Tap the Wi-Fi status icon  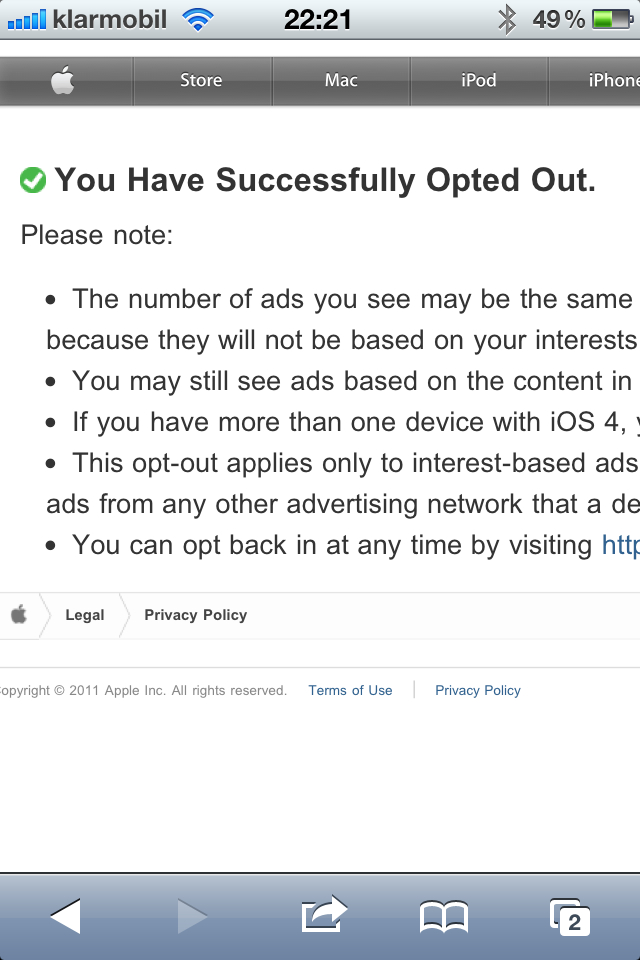(x=197, y=20)
